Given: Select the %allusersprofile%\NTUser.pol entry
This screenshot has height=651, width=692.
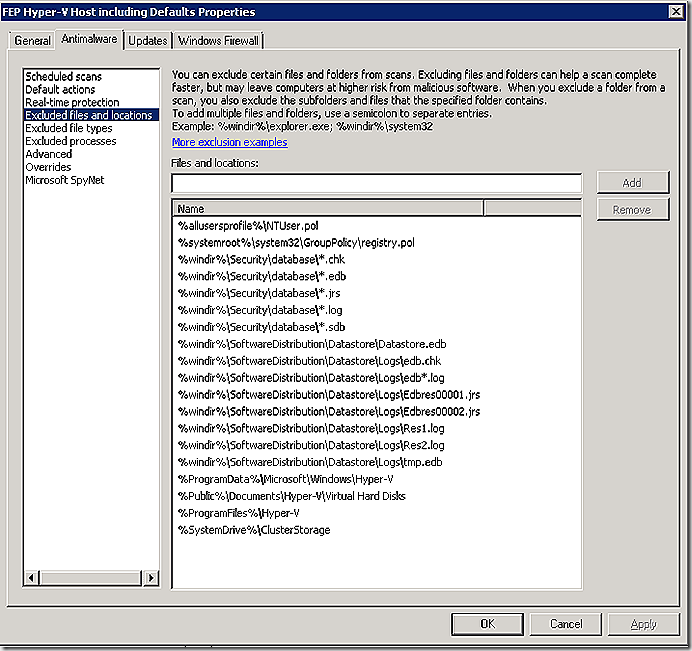Looking at the screenshot, I should click(248, 226).
